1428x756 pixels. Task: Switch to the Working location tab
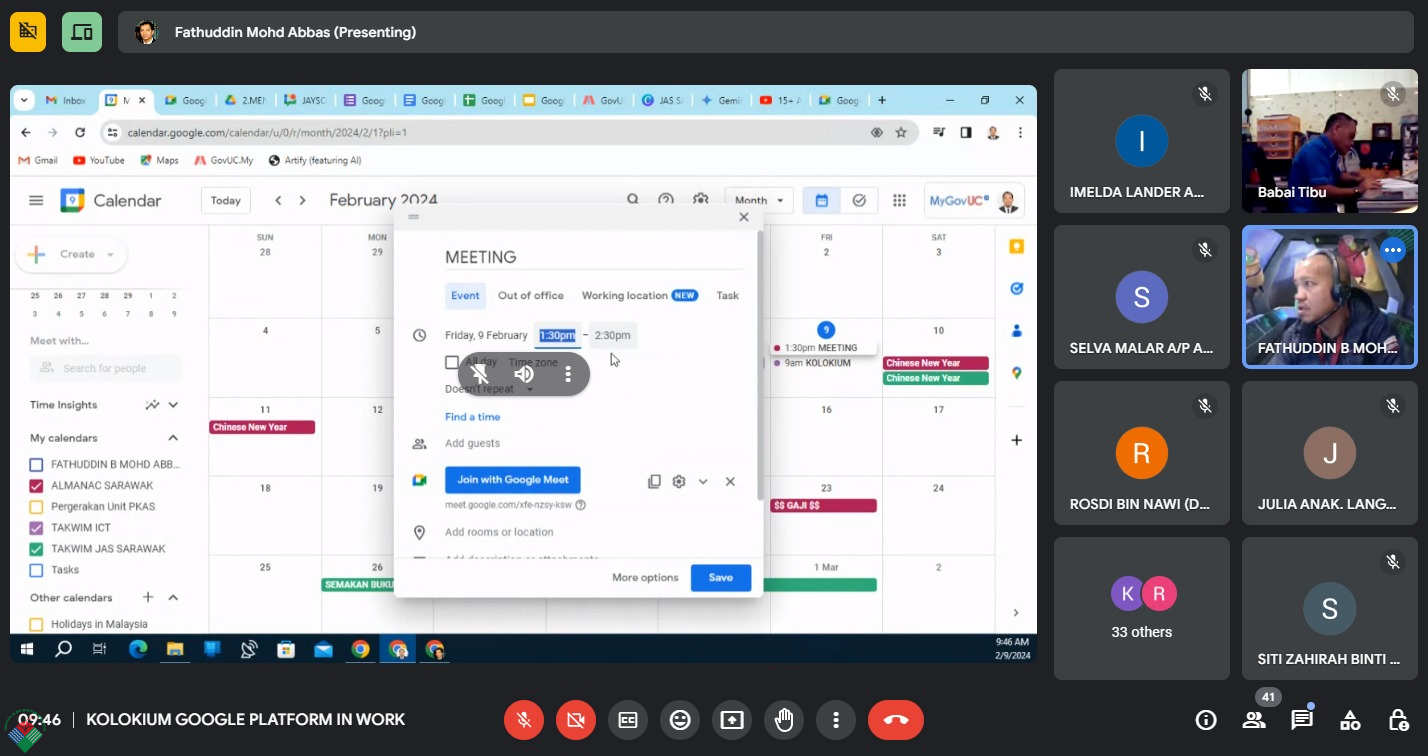coord(639,295)
